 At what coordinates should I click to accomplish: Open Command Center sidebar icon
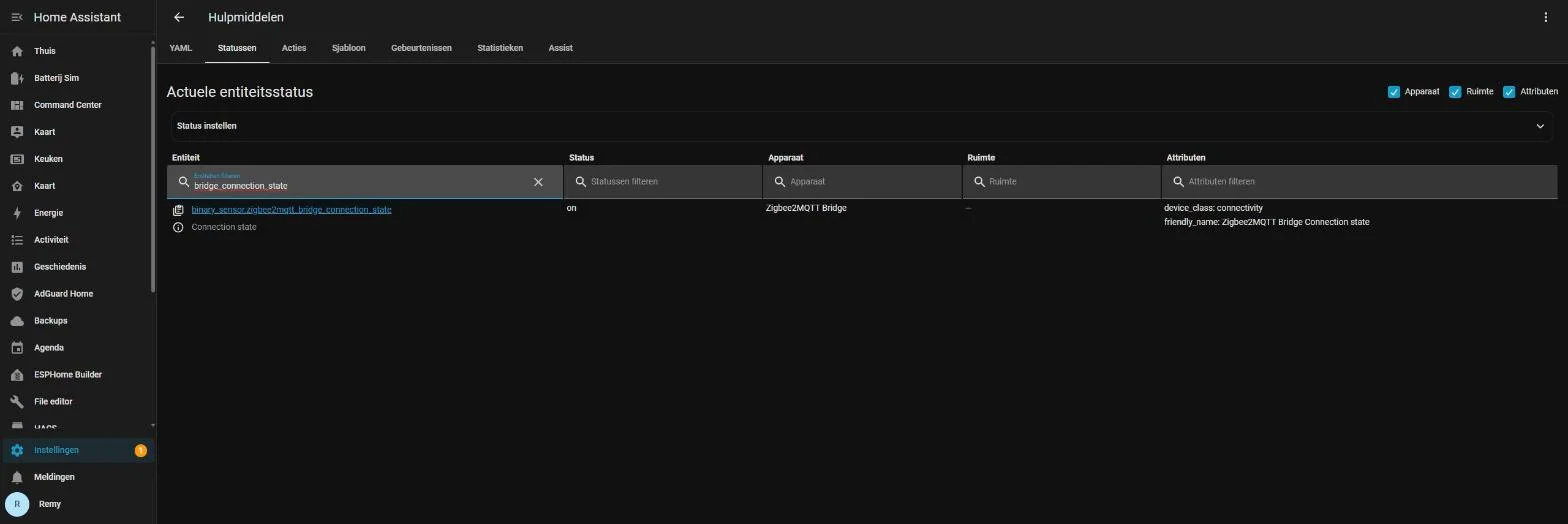17,105
